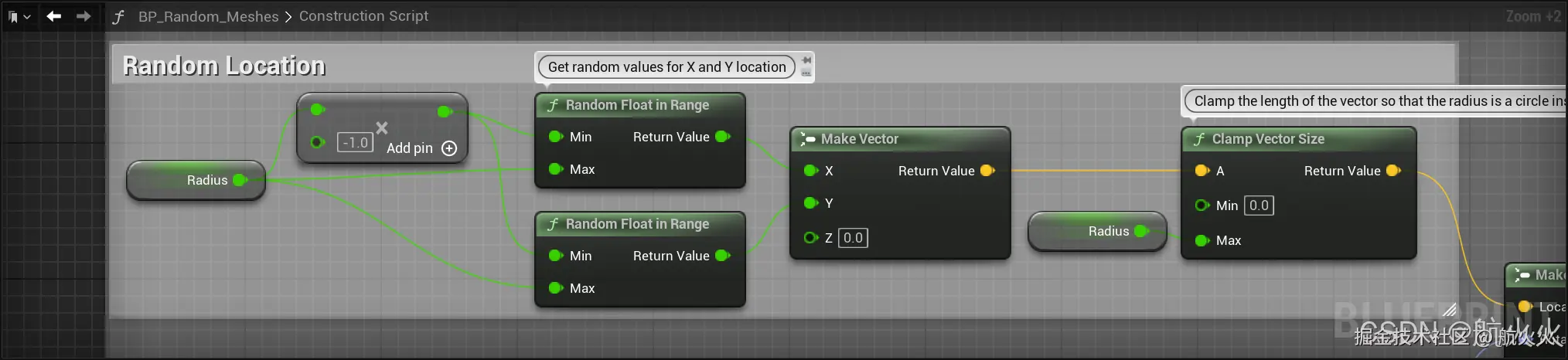Click Max pin on lower Random Float in Range
The image size is (1568, 360).
(x=556, y=288)
